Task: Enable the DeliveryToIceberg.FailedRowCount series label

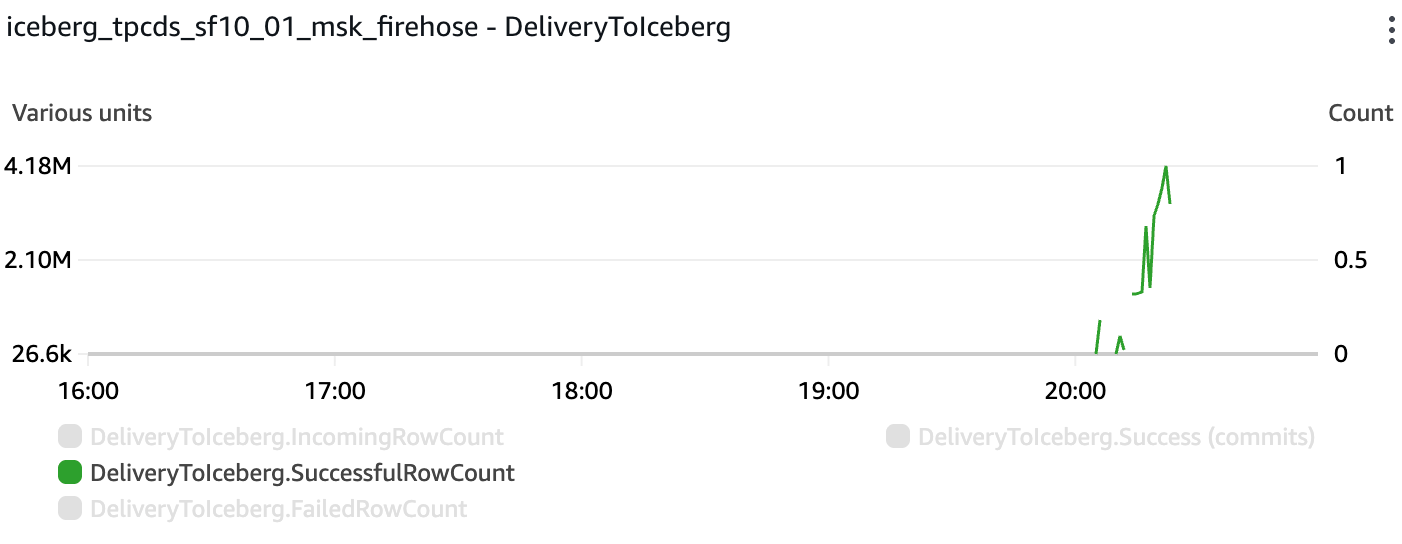Action: (278, 508)
